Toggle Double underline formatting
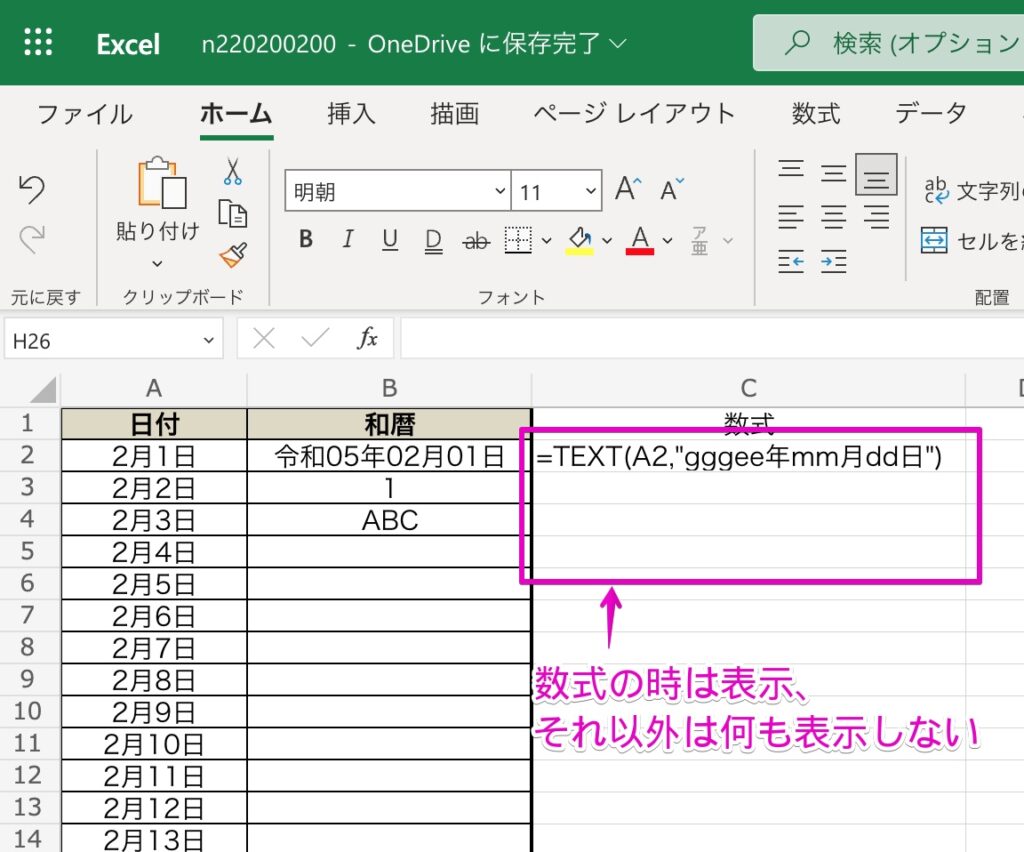 pyautogui.click(x=433, y=240)
